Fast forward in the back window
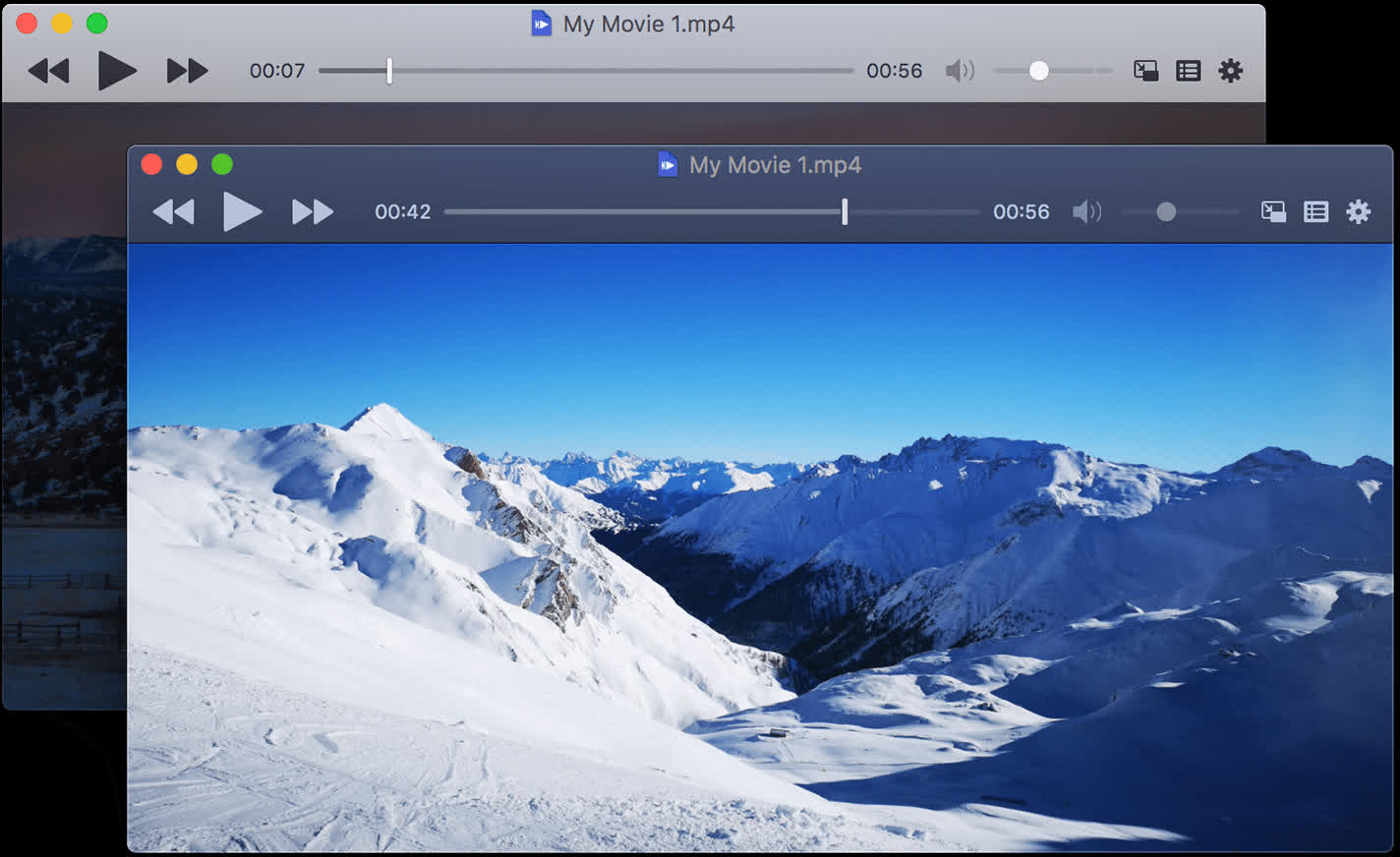 coord(187,71)
